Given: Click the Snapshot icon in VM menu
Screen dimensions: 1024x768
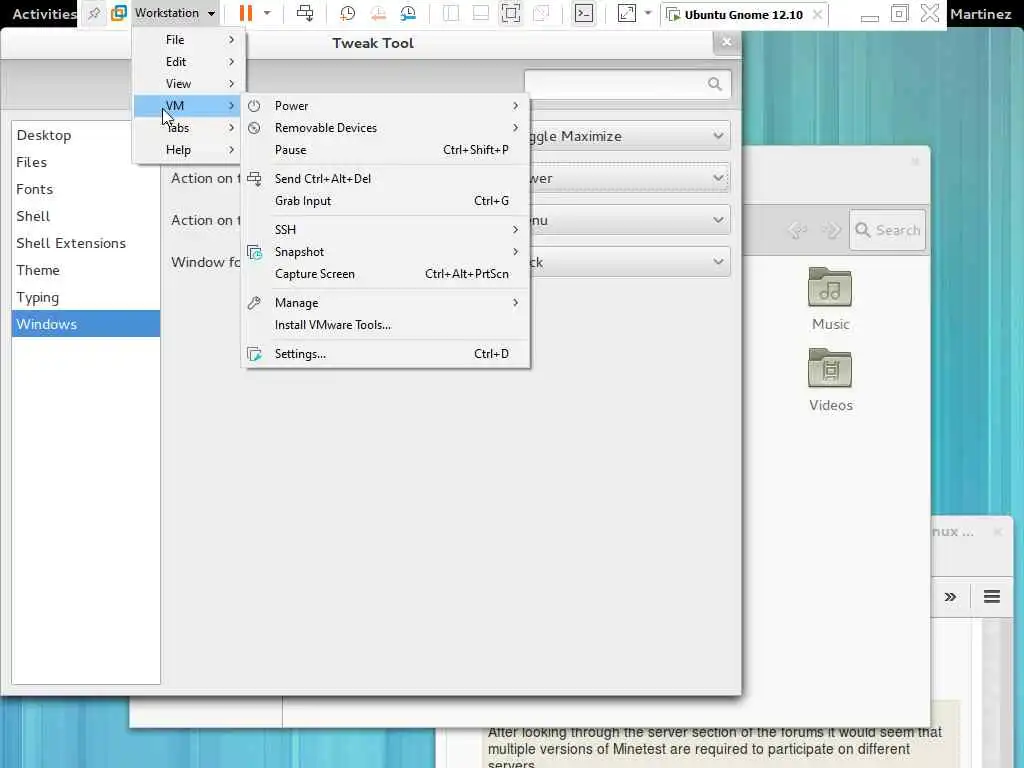Looking at the screenshot, I should coord(255,252).
